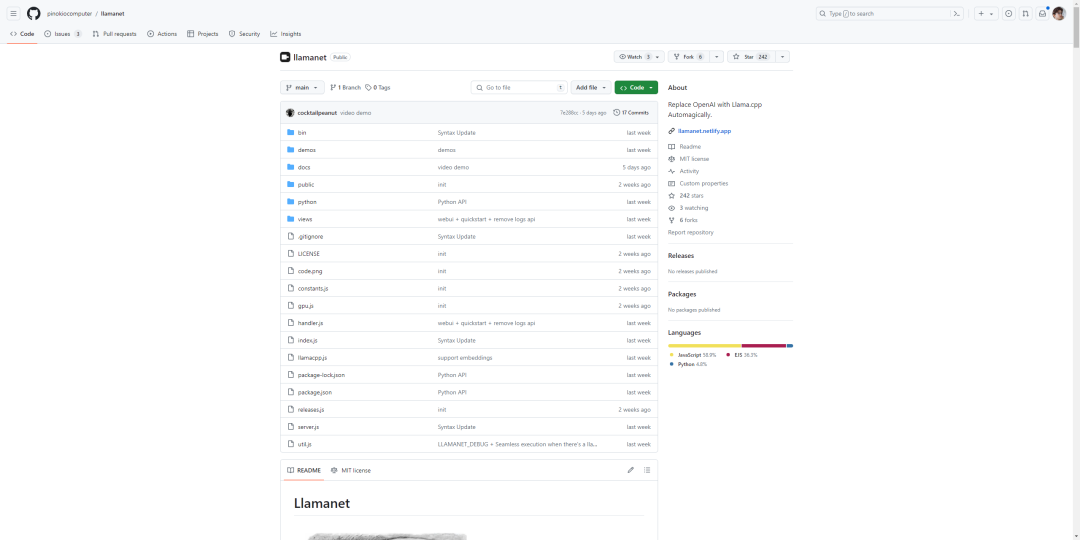Screen dimensions: 1080x540
Task: Click the Custom properties icon
Action: 672,183
